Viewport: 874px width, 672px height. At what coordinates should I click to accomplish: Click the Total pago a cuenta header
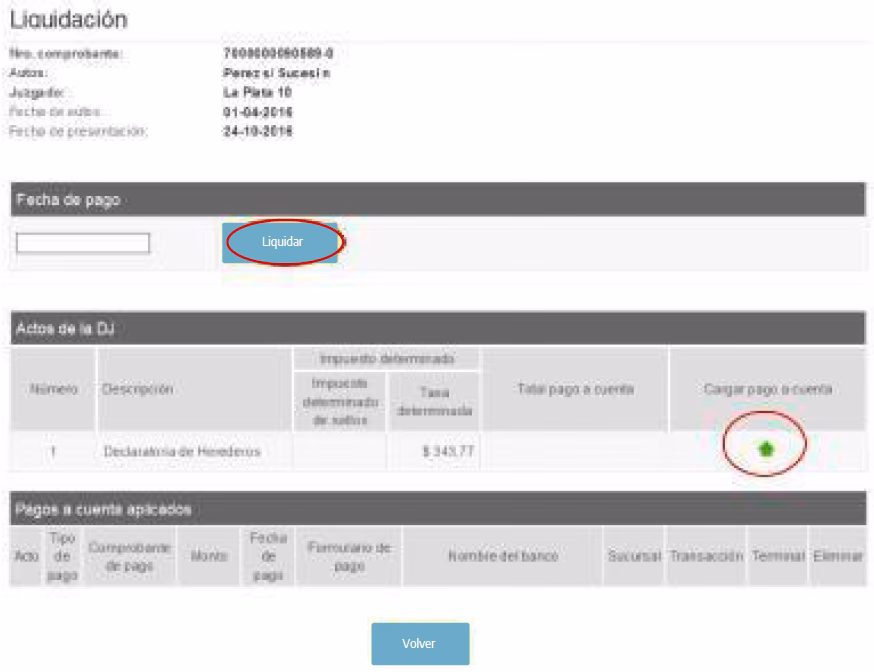[575, 389]
